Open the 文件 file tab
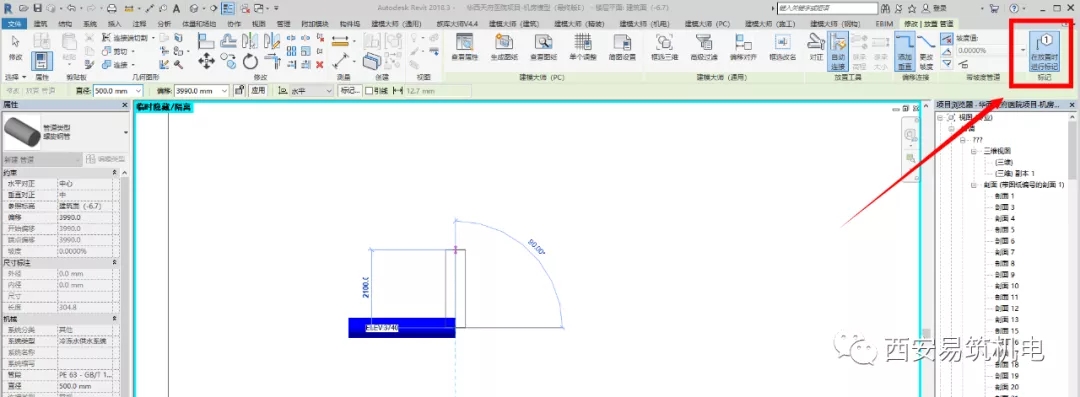Viewport: 1080px width, 397px height. (13, 23)
